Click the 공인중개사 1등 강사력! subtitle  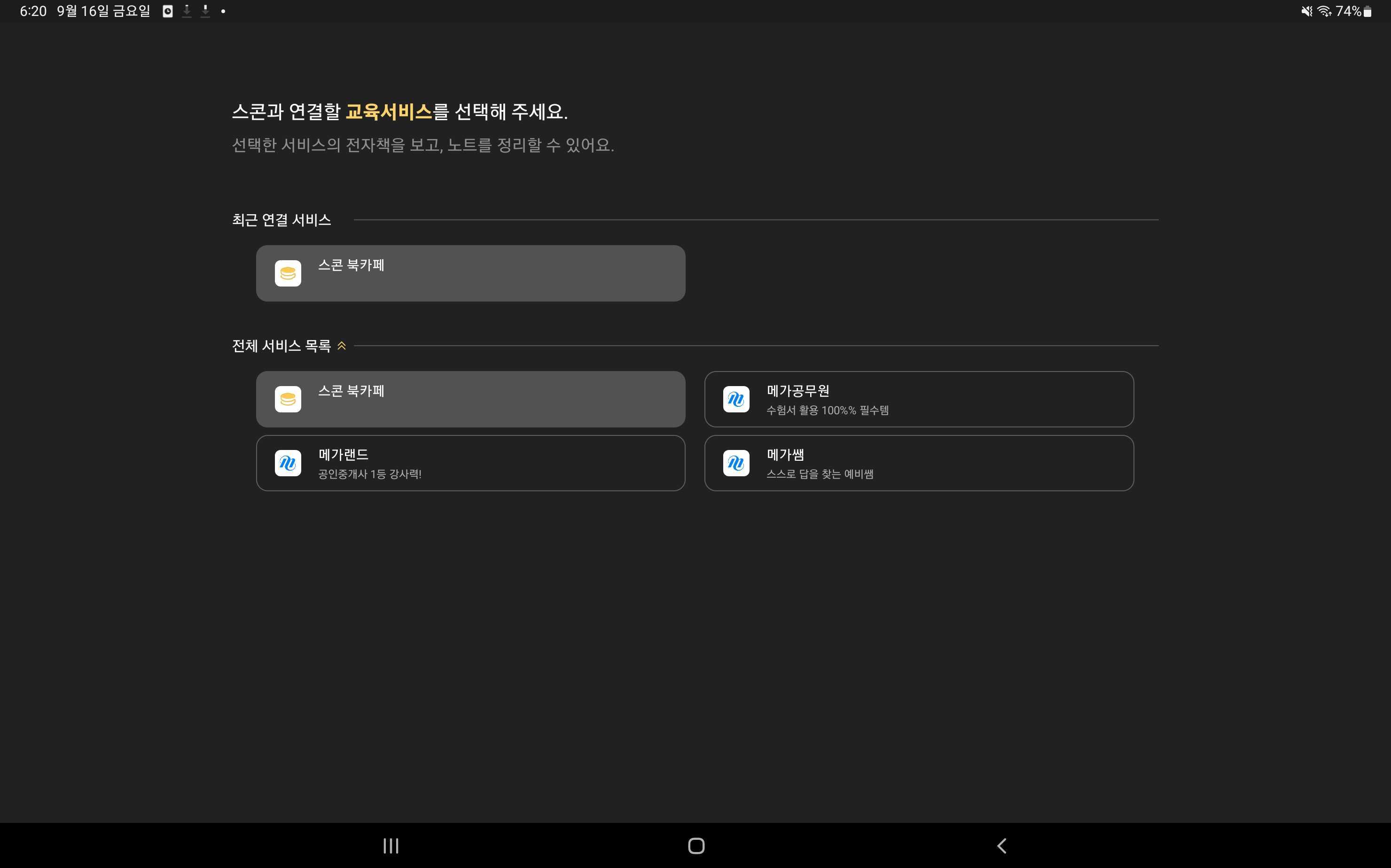pos(370,474)
